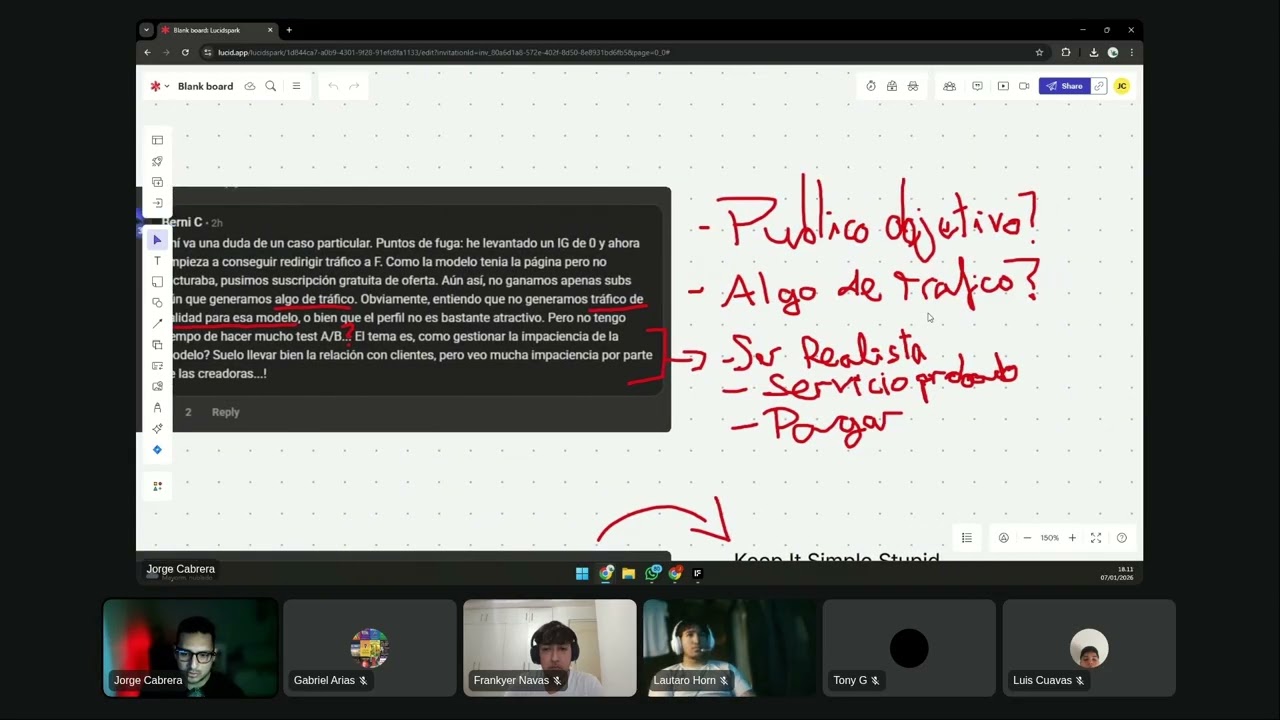Screen dimensions: 1280x720
Task: Click the Share button
Action: [x=1064, y=86]
